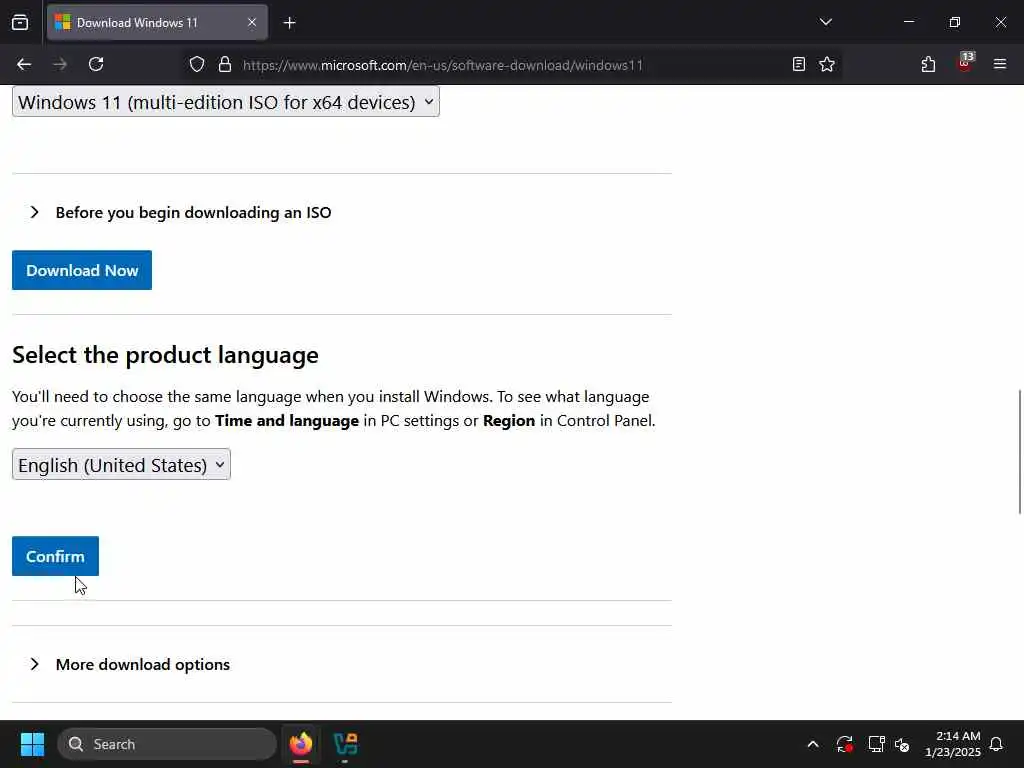1024x768 pixels.
Task: Open the Windows Start menu
Action: pos(32,744)
